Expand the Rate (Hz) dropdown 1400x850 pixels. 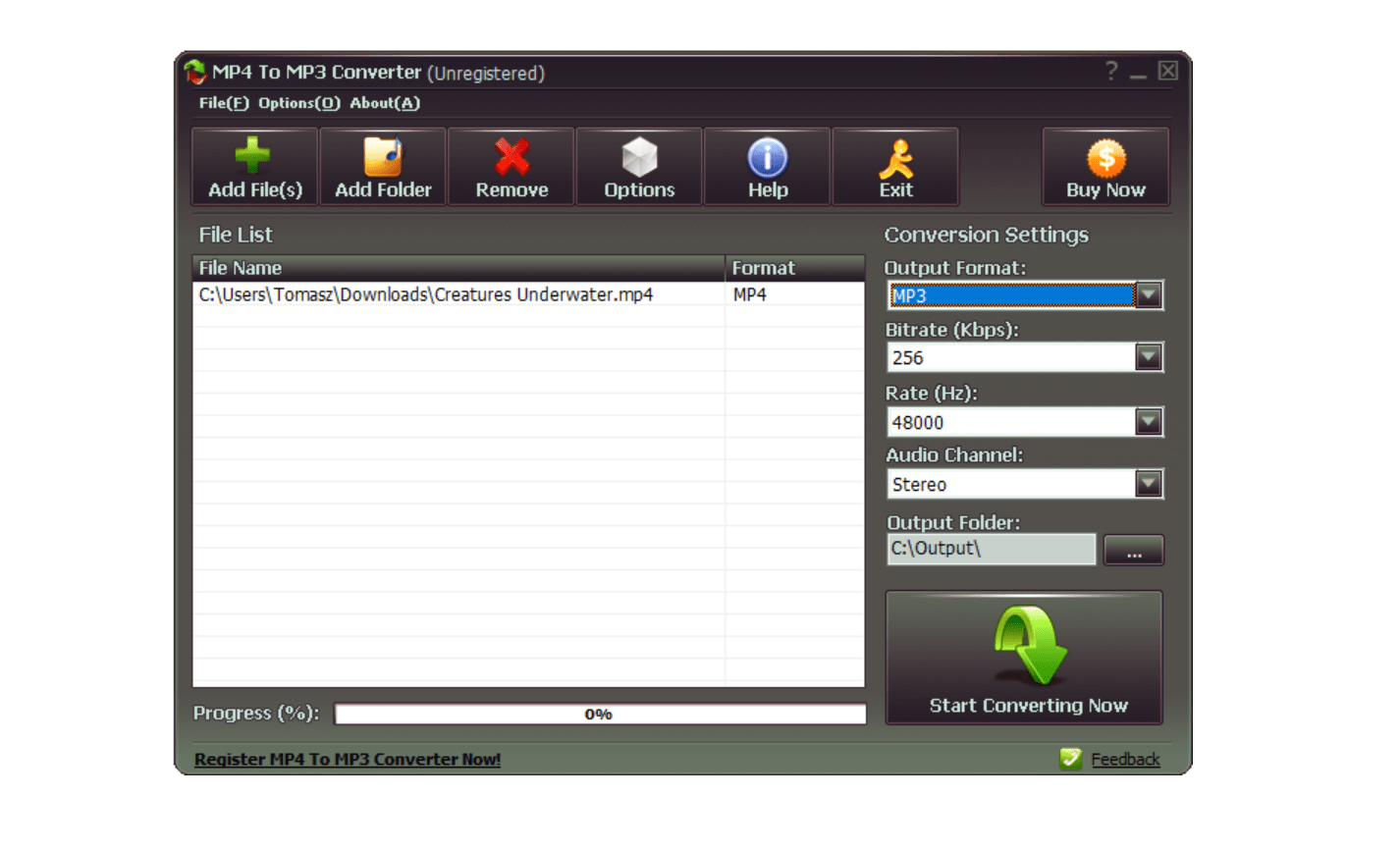(x=1149, y=422)
